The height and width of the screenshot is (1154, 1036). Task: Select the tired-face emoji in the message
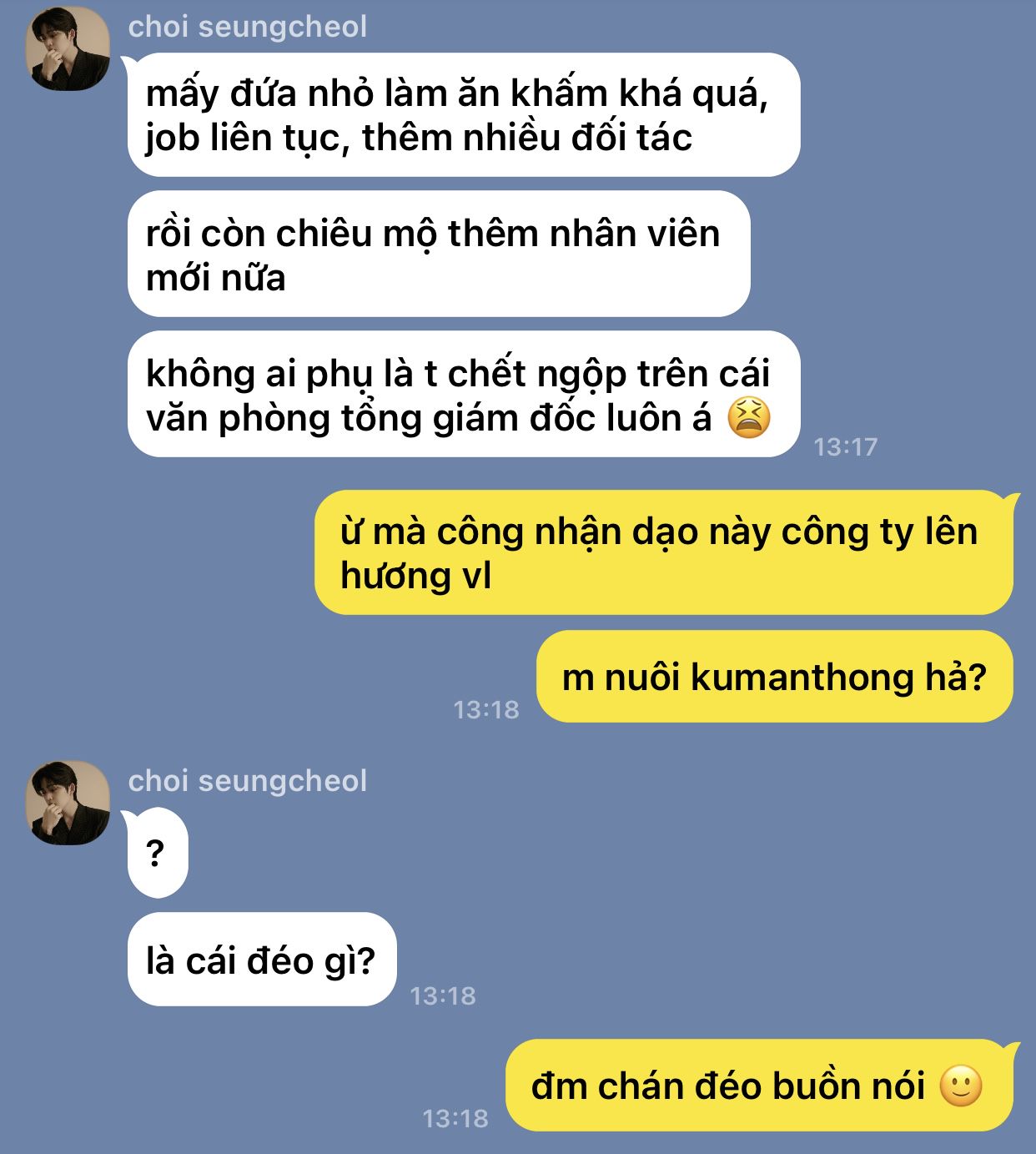tap(749, 417)
